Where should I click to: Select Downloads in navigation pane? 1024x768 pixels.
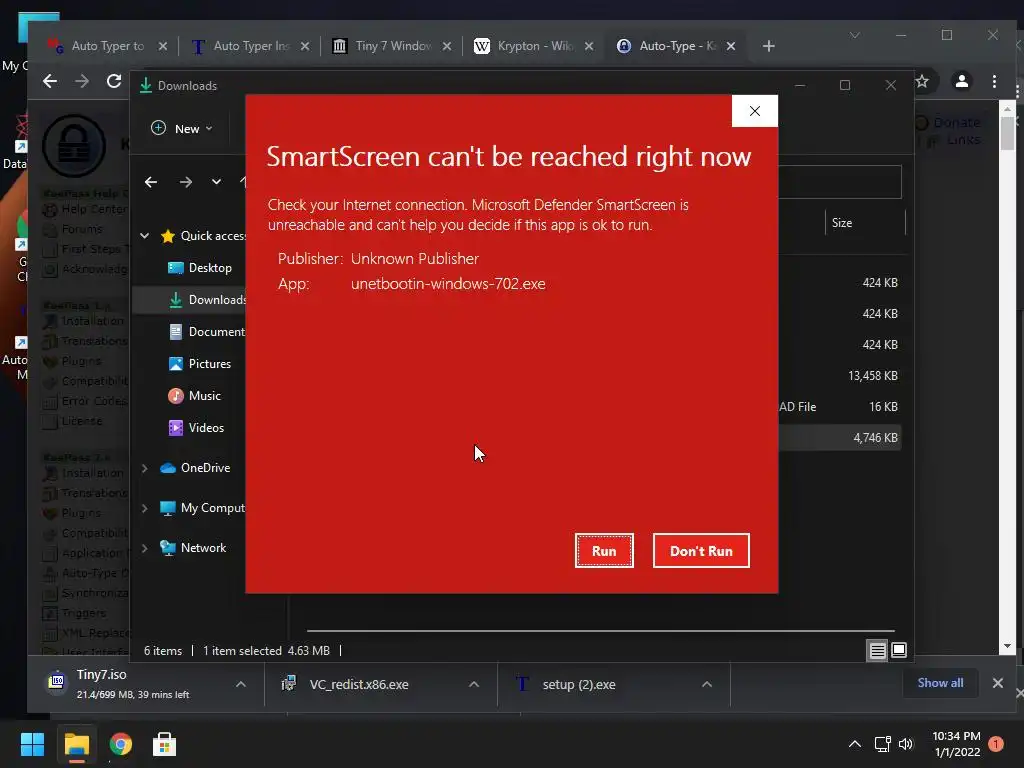(208, 300)
